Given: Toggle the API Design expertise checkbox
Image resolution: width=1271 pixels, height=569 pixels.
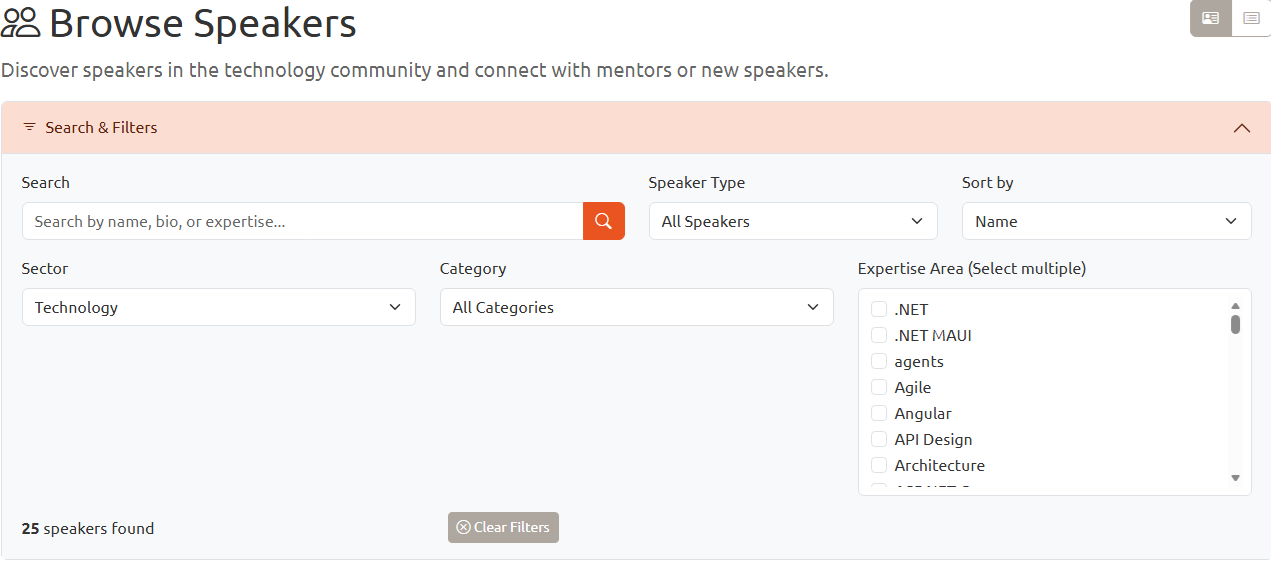Looking at the screenshot, I should point(879,439).
